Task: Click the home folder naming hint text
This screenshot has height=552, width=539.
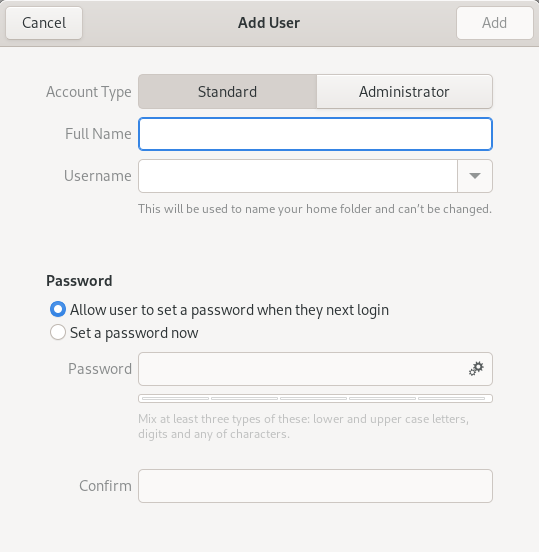Action: point(315,209)
